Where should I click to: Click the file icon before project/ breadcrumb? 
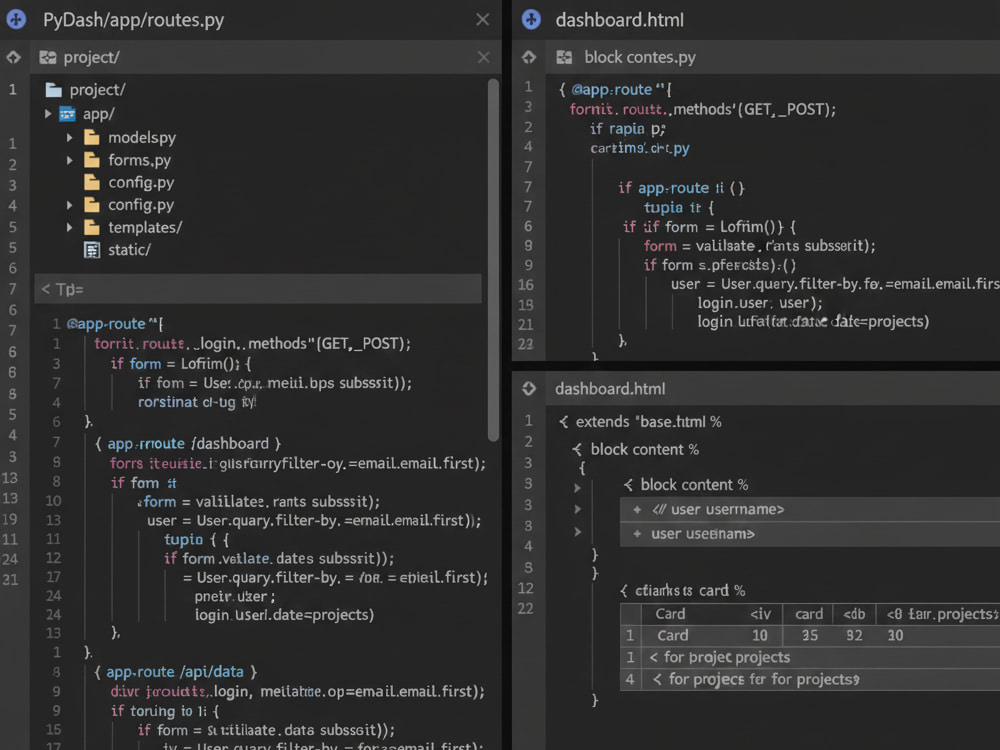pos(48,57)
